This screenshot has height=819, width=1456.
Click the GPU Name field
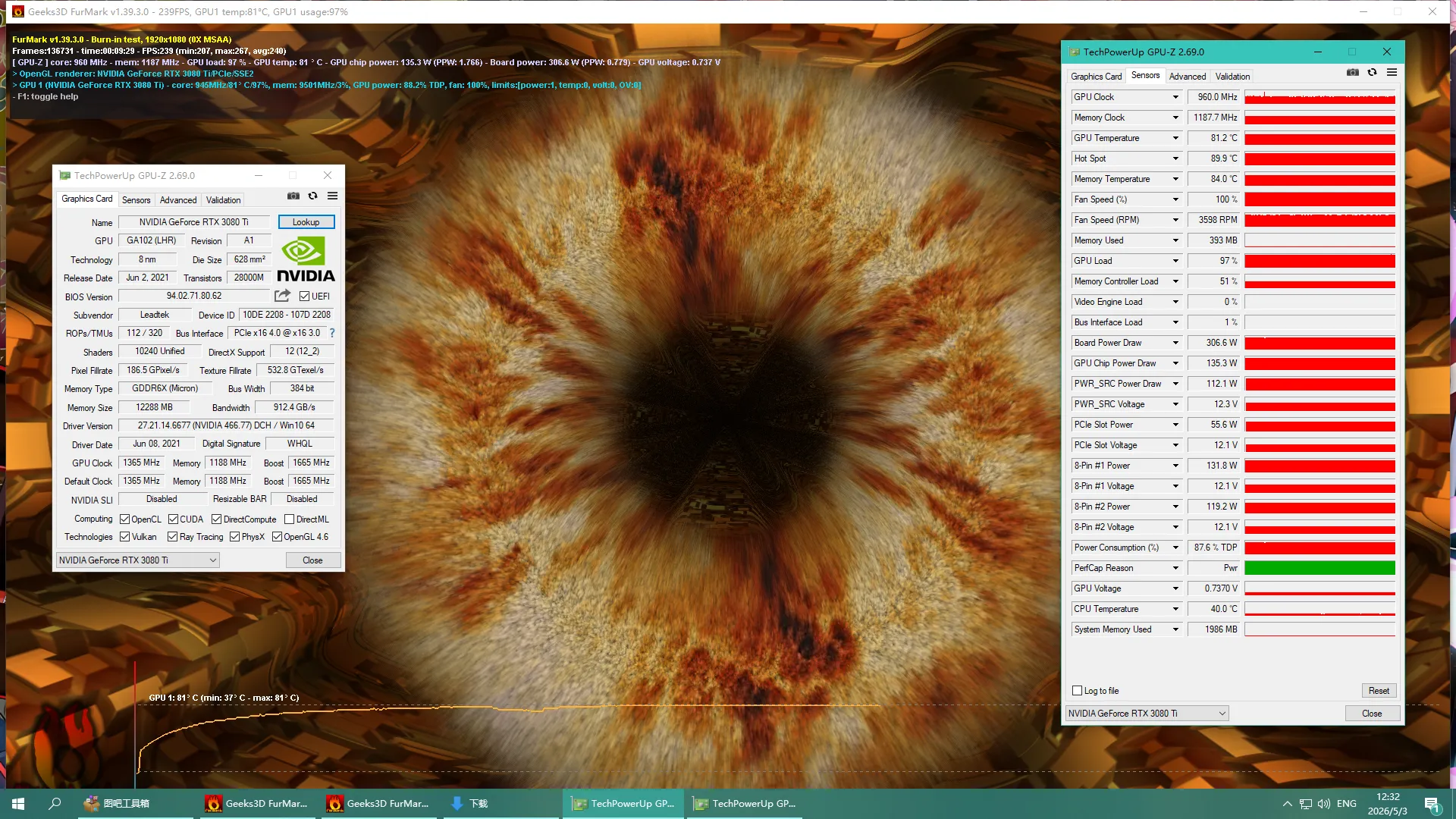(194, 222)
